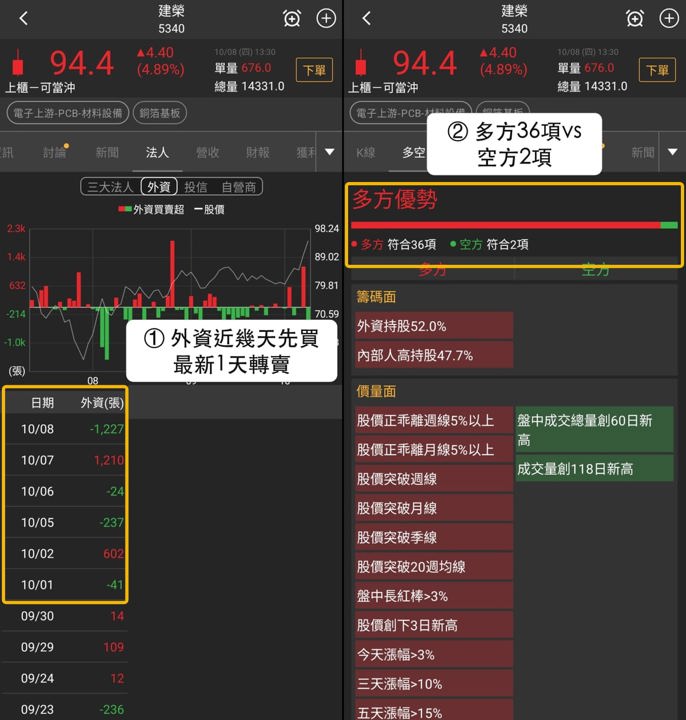
Task: Tap 空方 符合2項 label
Action: [489, 244]
